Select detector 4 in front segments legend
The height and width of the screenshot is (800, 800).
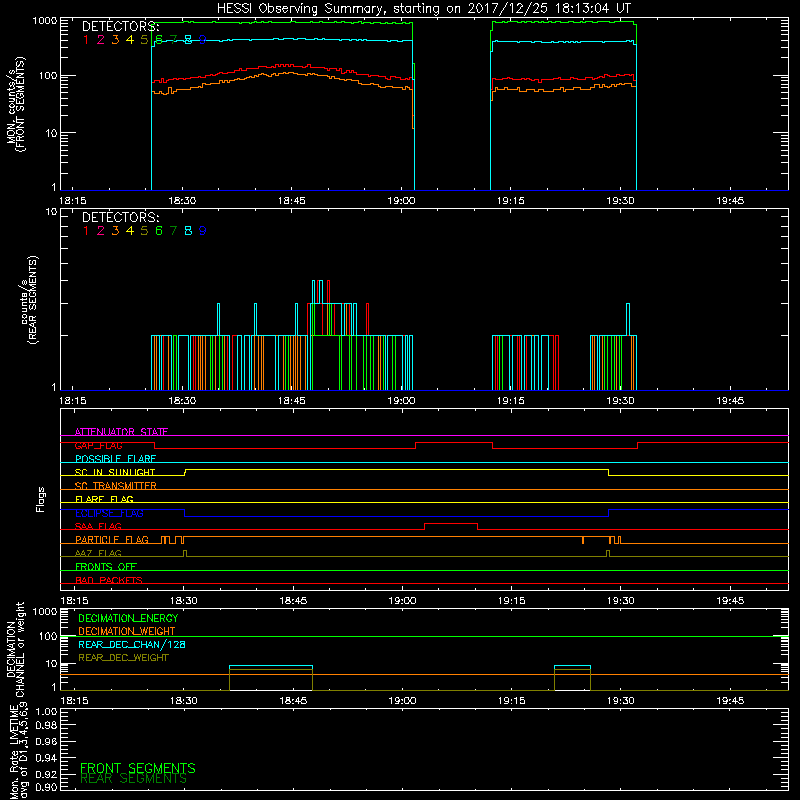point(130,40)
